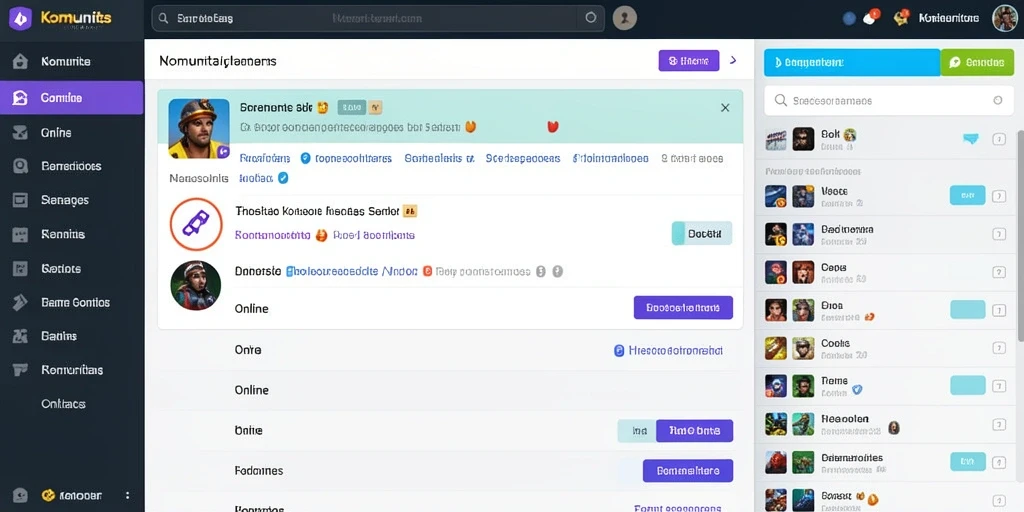Viewport: 1024px width, 512px height.
Task: Click the circle icon ending the top search bar
Action: point(591,18)
